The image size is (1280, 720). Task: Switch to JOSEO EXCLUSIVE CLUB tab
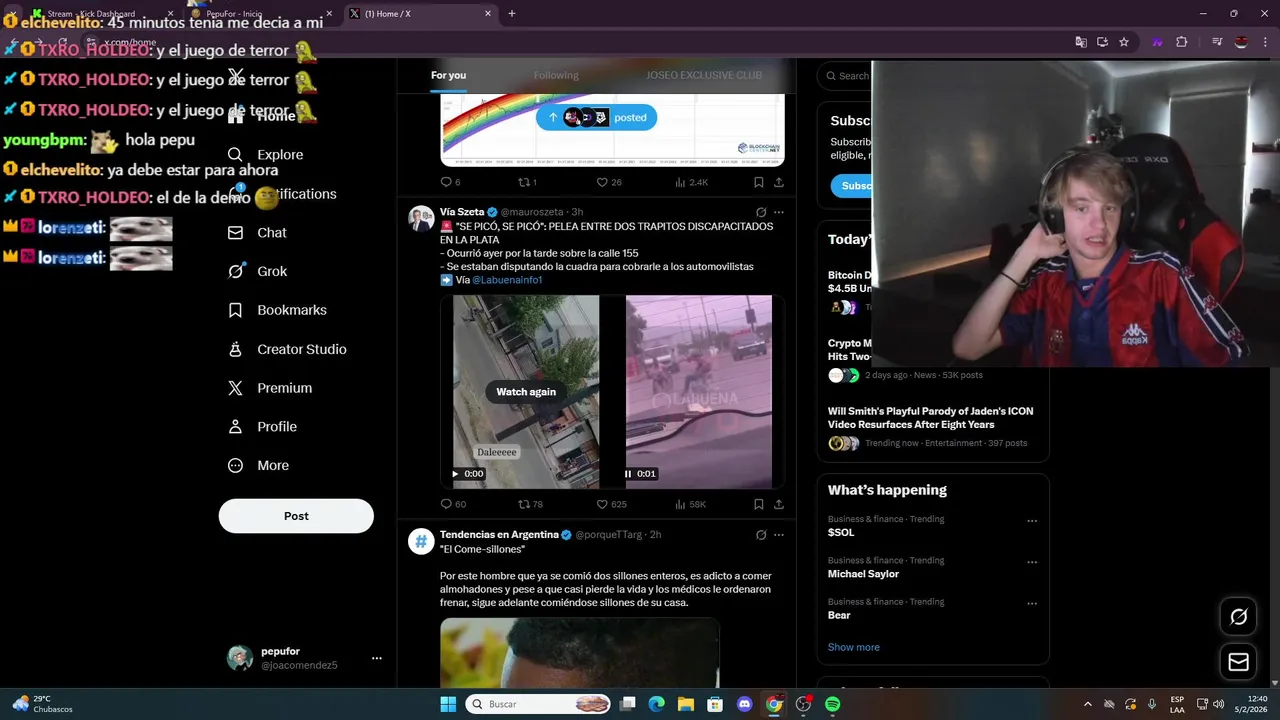[704, 75]
